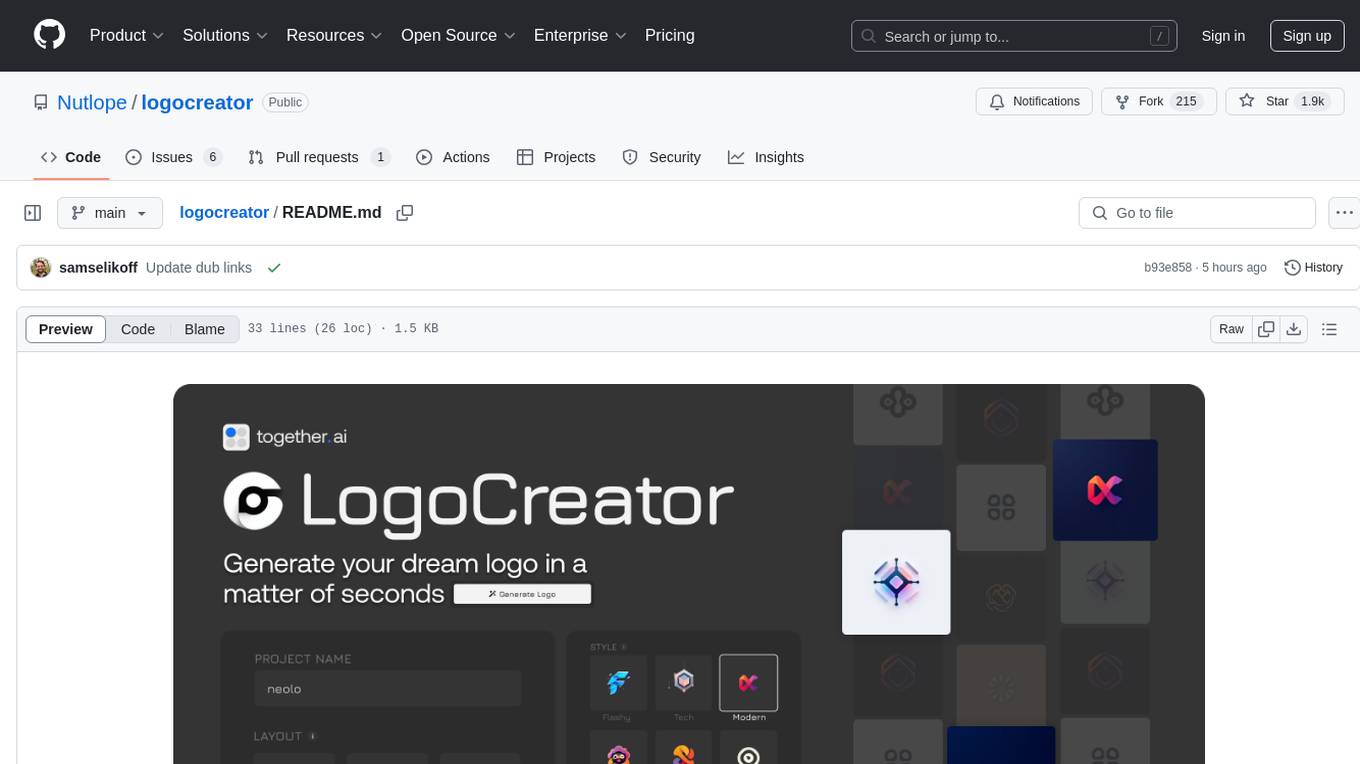1360x764 pixels.
Task: Select the Code view
Action: 138,329
